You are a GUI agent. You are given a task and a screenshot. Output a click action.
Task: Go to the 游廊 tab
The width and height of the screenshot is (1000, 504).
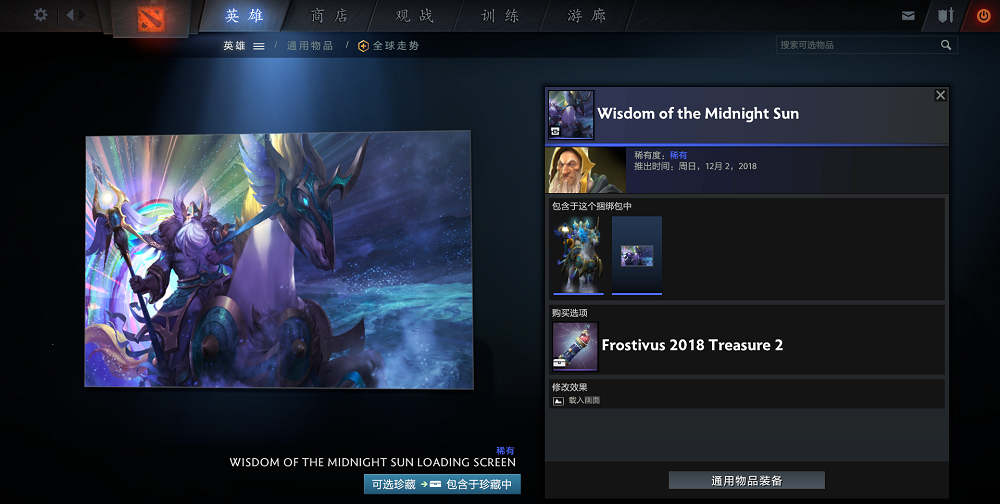(586, 16)
